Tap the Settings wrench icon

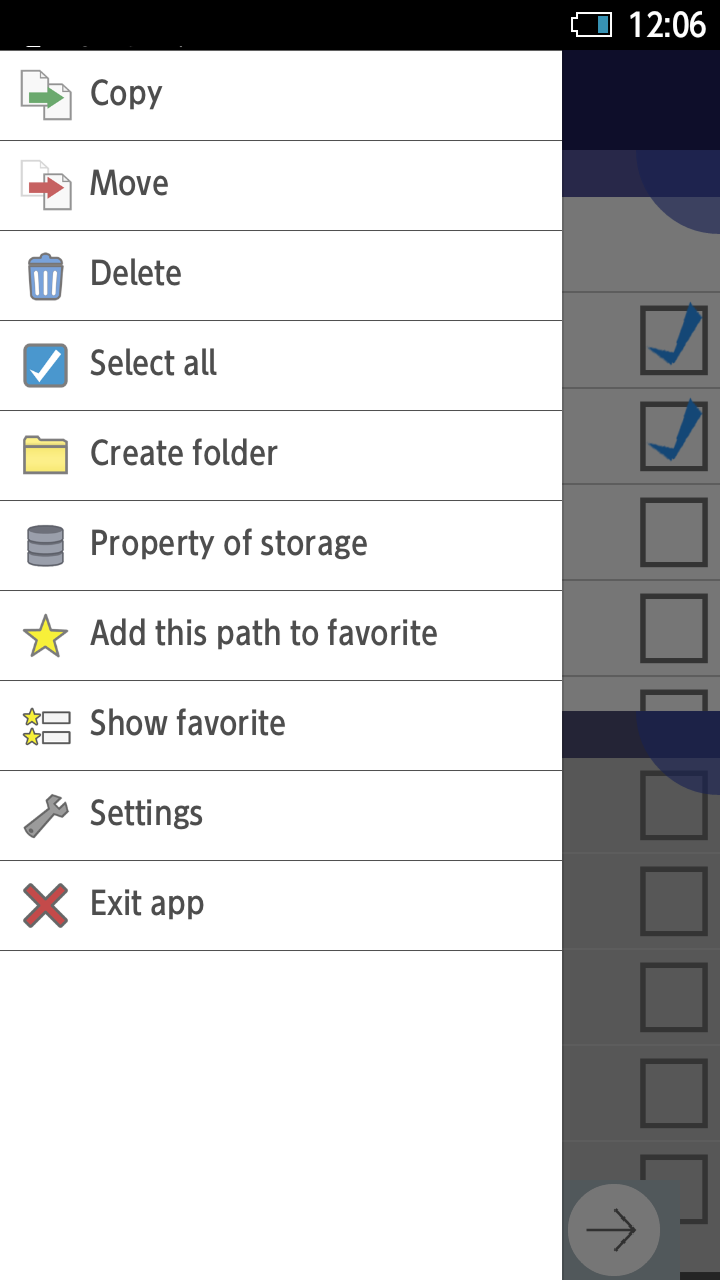click(46, 815)
